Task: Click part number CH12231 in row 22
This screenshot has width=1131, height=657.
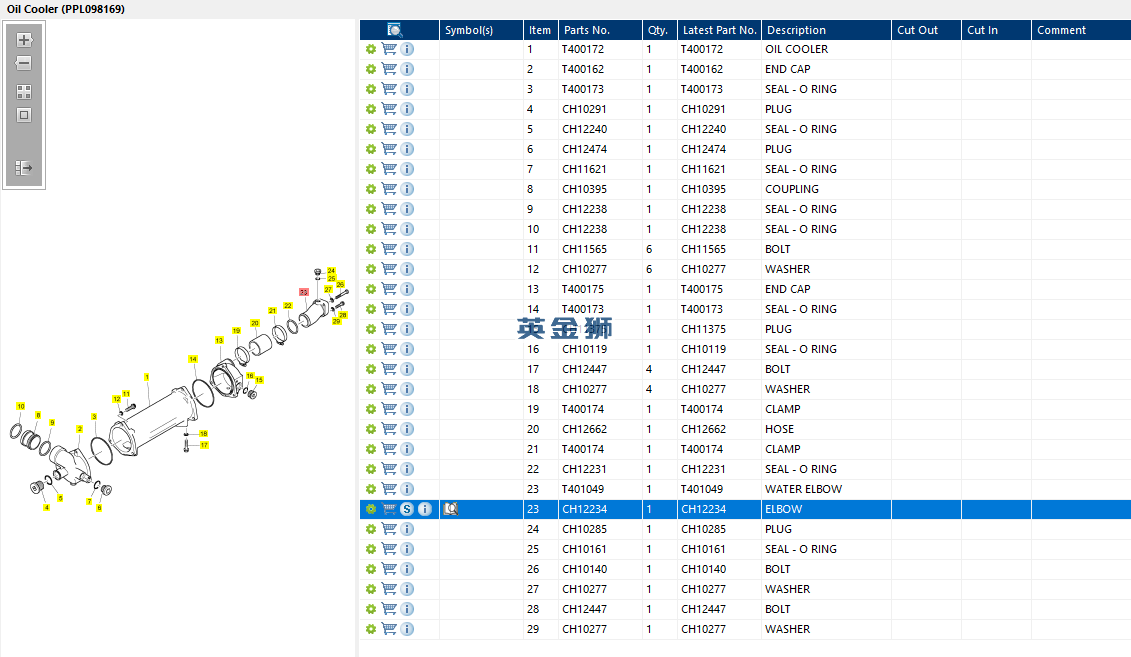Action: pos(584,469)
